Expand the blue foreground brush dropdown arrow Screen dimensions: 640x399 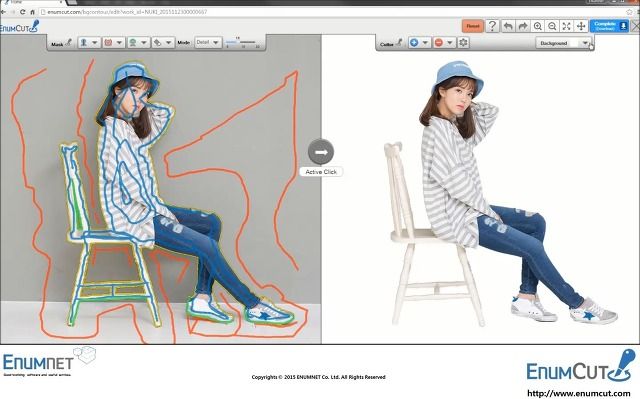(x=95, y=42)
